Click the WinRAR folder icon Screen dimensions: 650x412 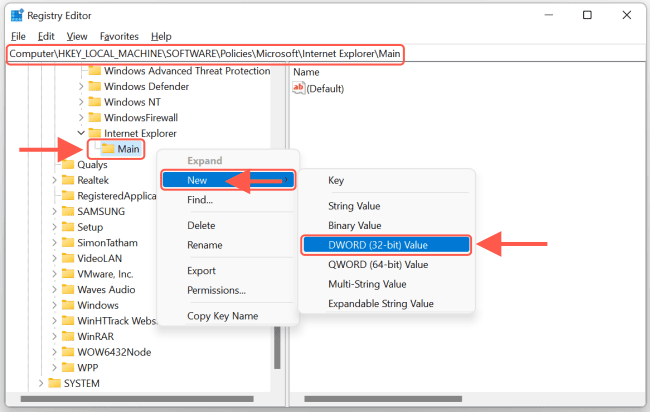[x=68, y=336]
